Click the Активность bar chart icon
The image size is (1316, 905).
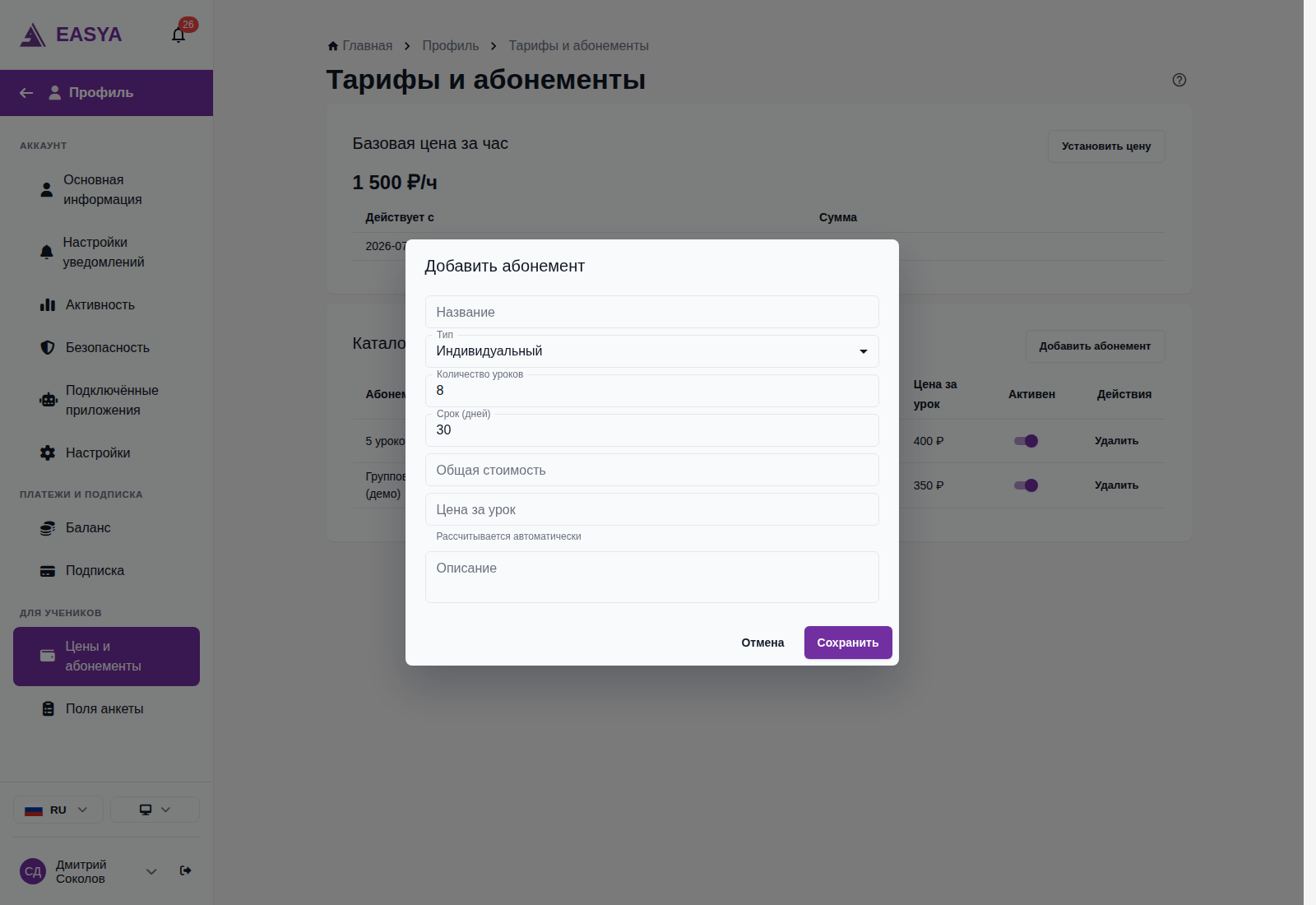[x=48, y=305]
